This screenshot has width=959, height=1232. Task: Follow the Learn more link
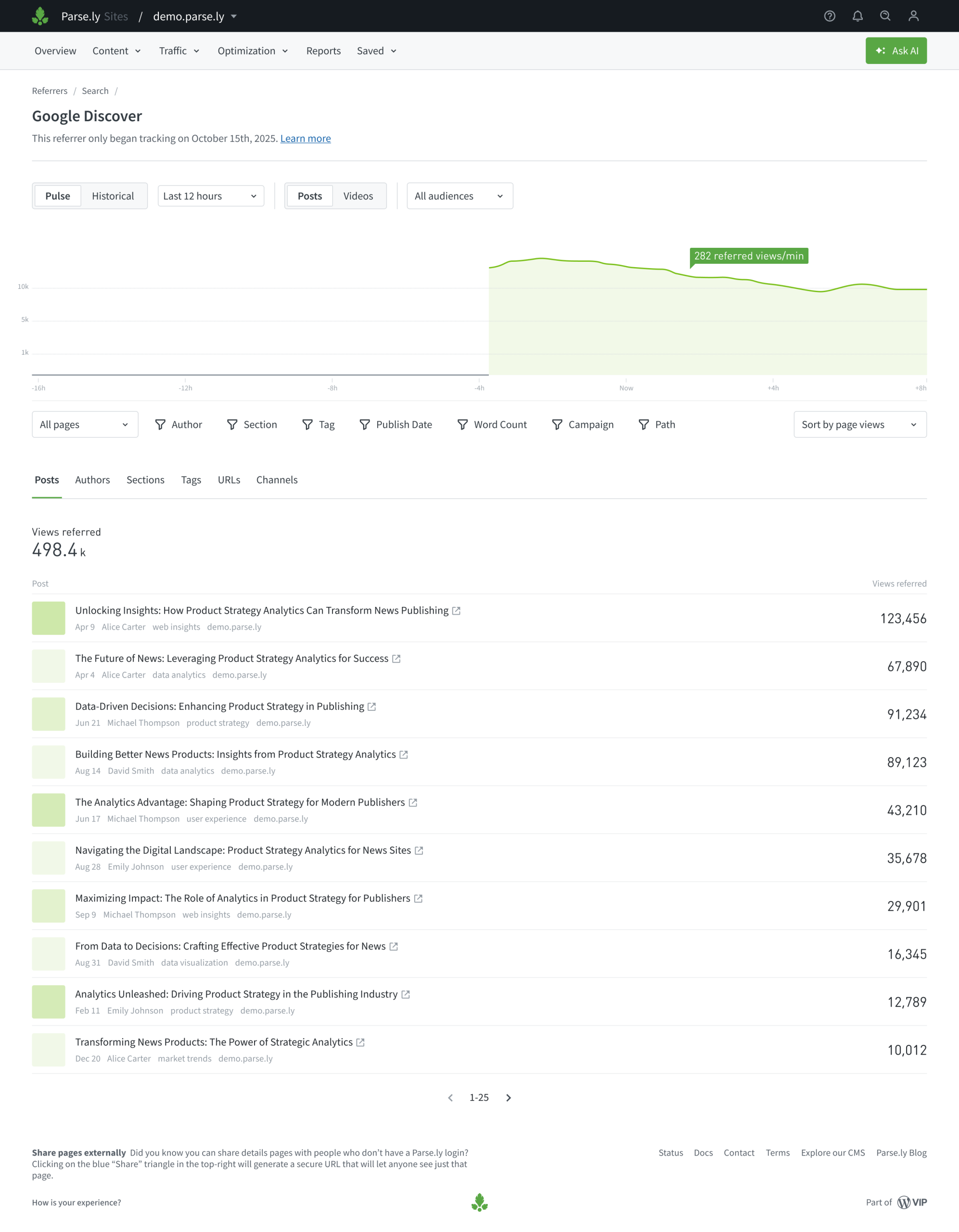click(305, 138)
